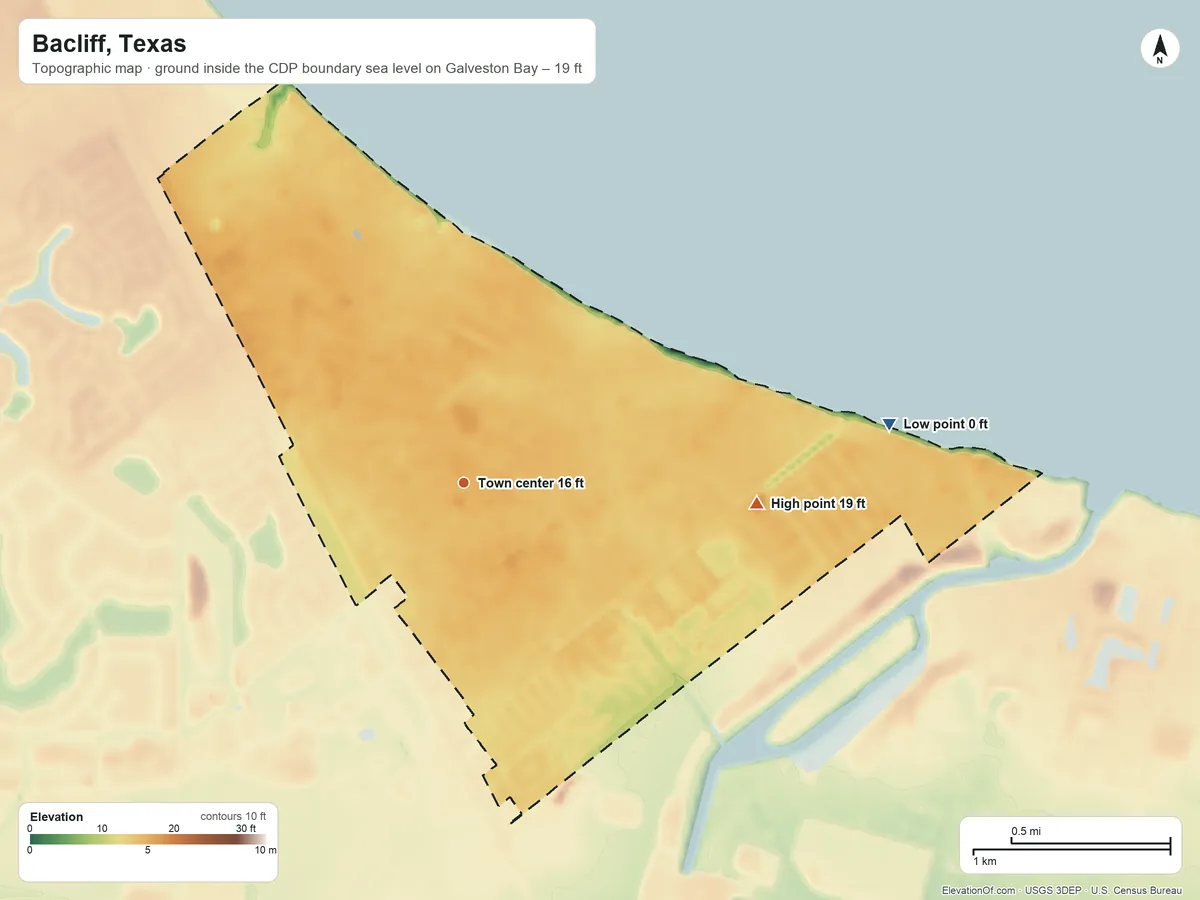
Task: Click the '1 km' scale bar label
Action: [x=985, y=861]
